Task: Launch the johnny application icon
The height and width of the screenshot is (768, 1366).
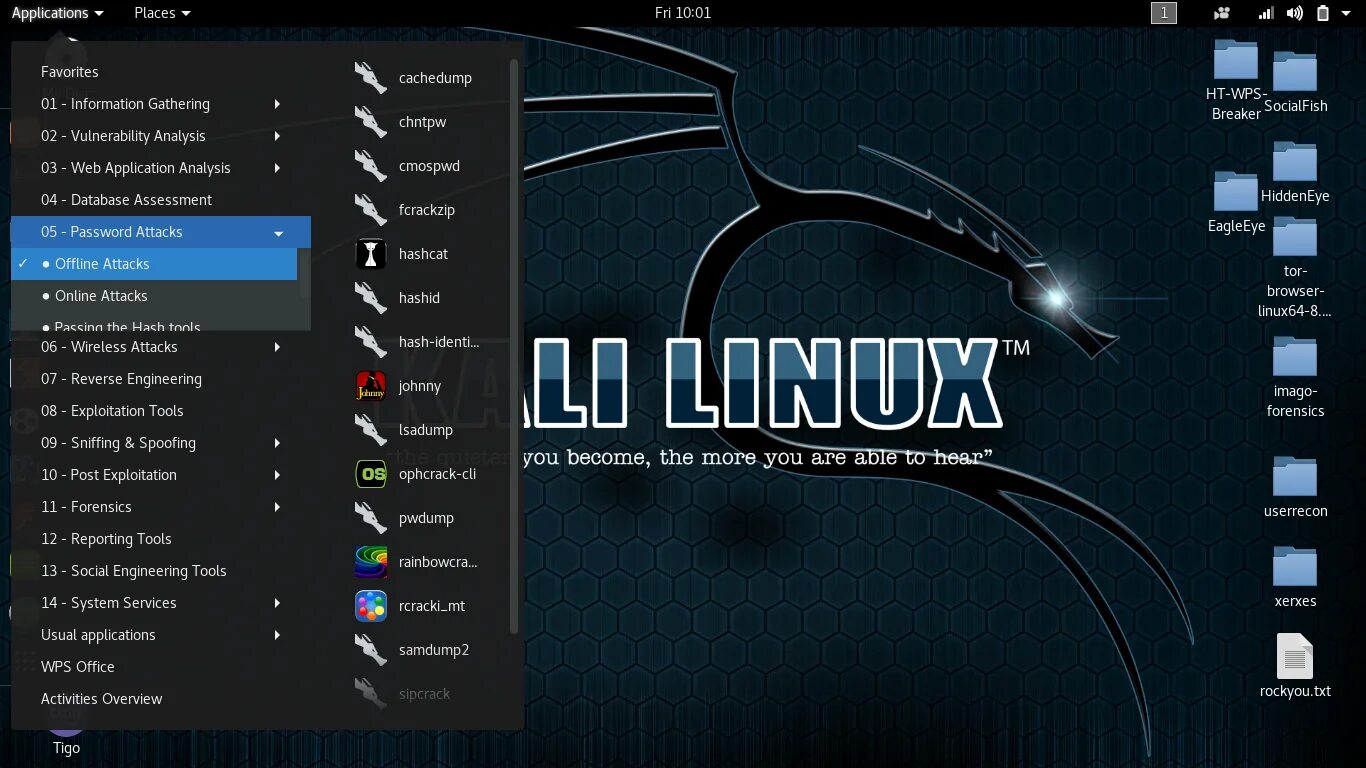Action: pyautogui.click(x=371, y=386)
